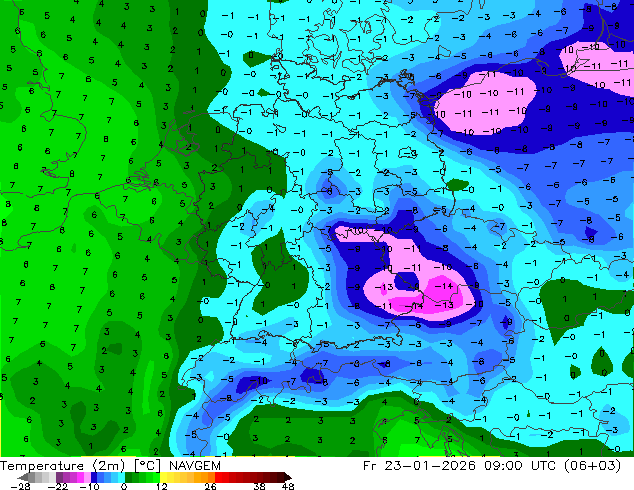Click the "-28" legend scale label
Viewport: 634px width, 490px height.
(20, 486)
